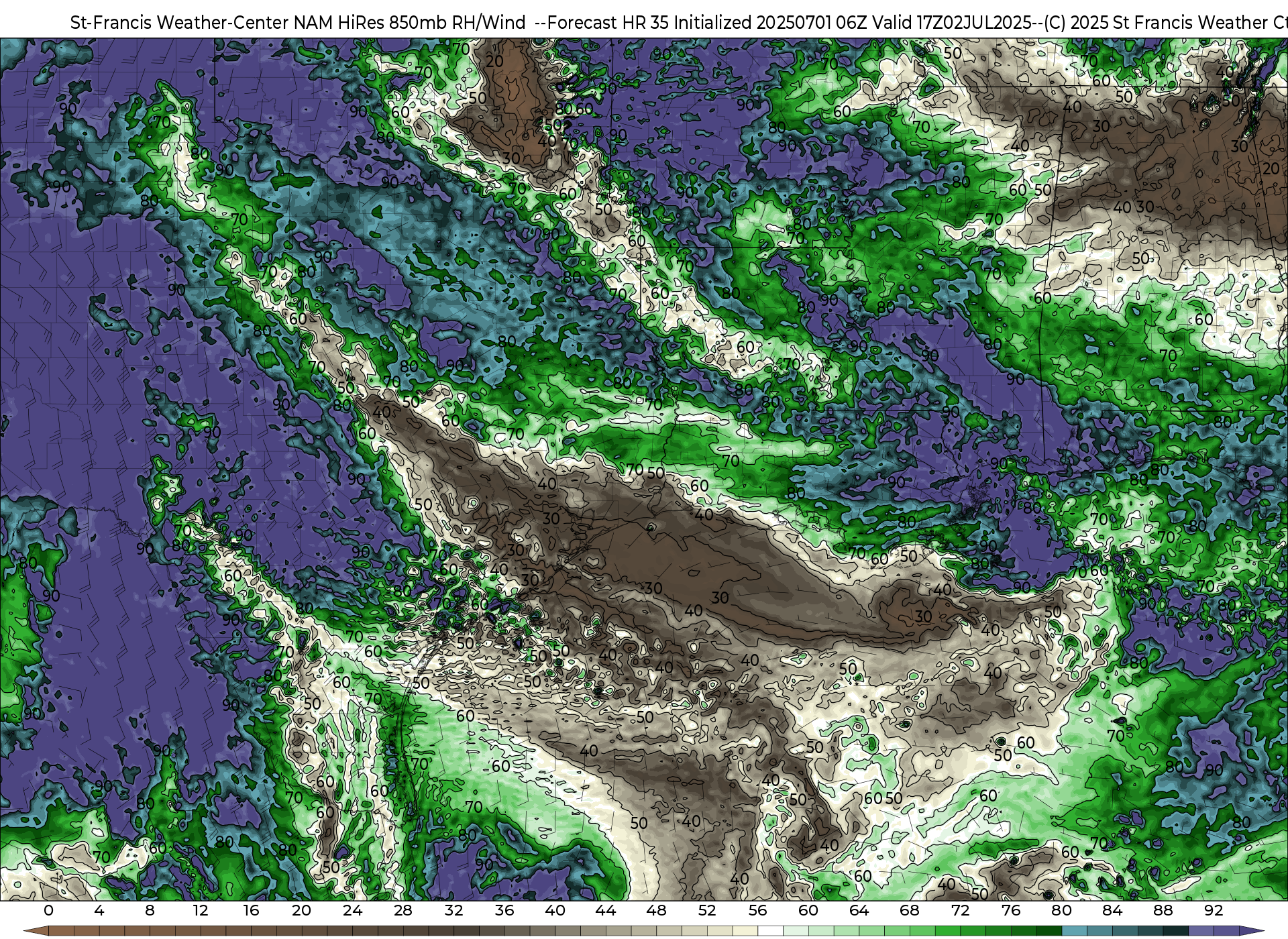Pick the purple swatch just right of 92
1288x939 pixels.
[1226, 931]
